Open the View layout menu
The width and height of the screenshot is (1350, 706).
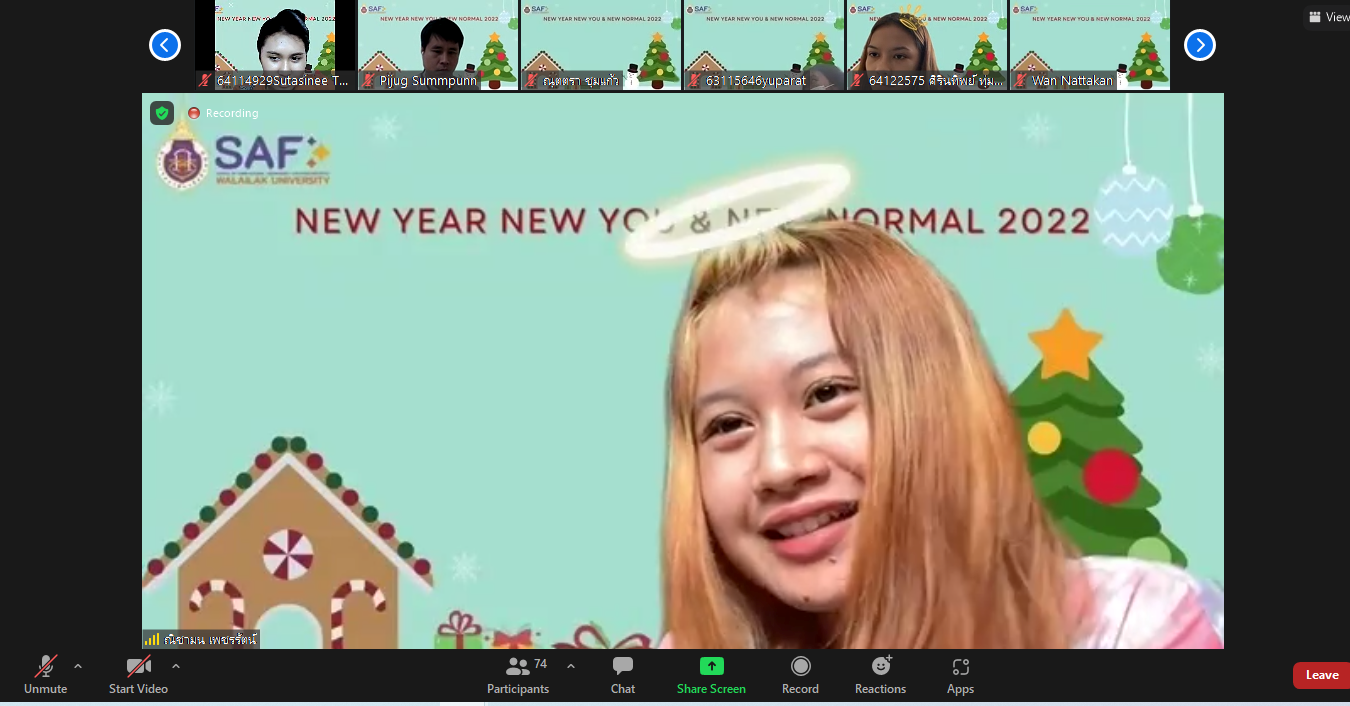click(1329, 17)
